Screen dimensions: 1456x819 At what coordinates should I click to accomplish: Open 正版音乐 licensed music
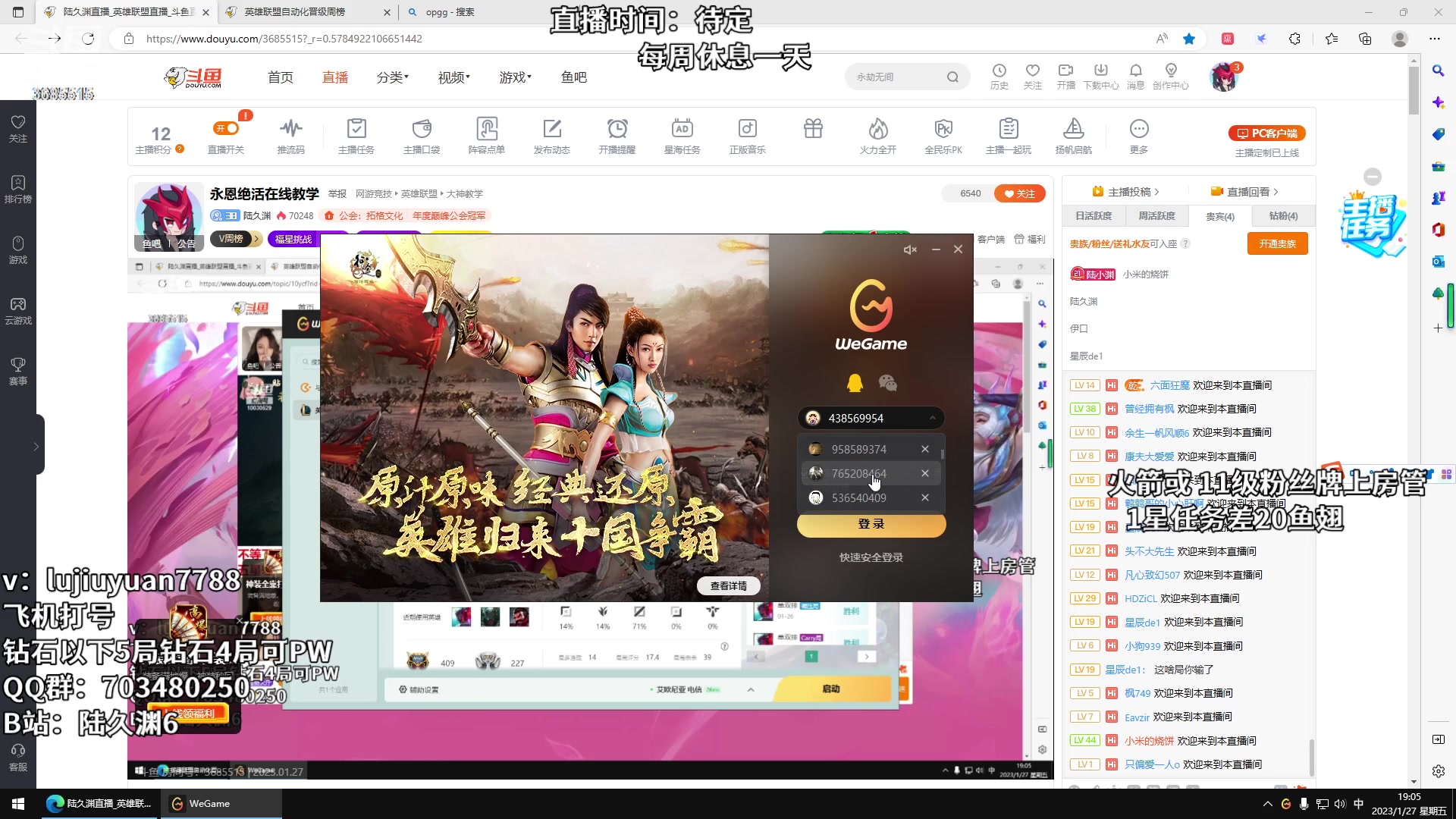click(748, 136)
